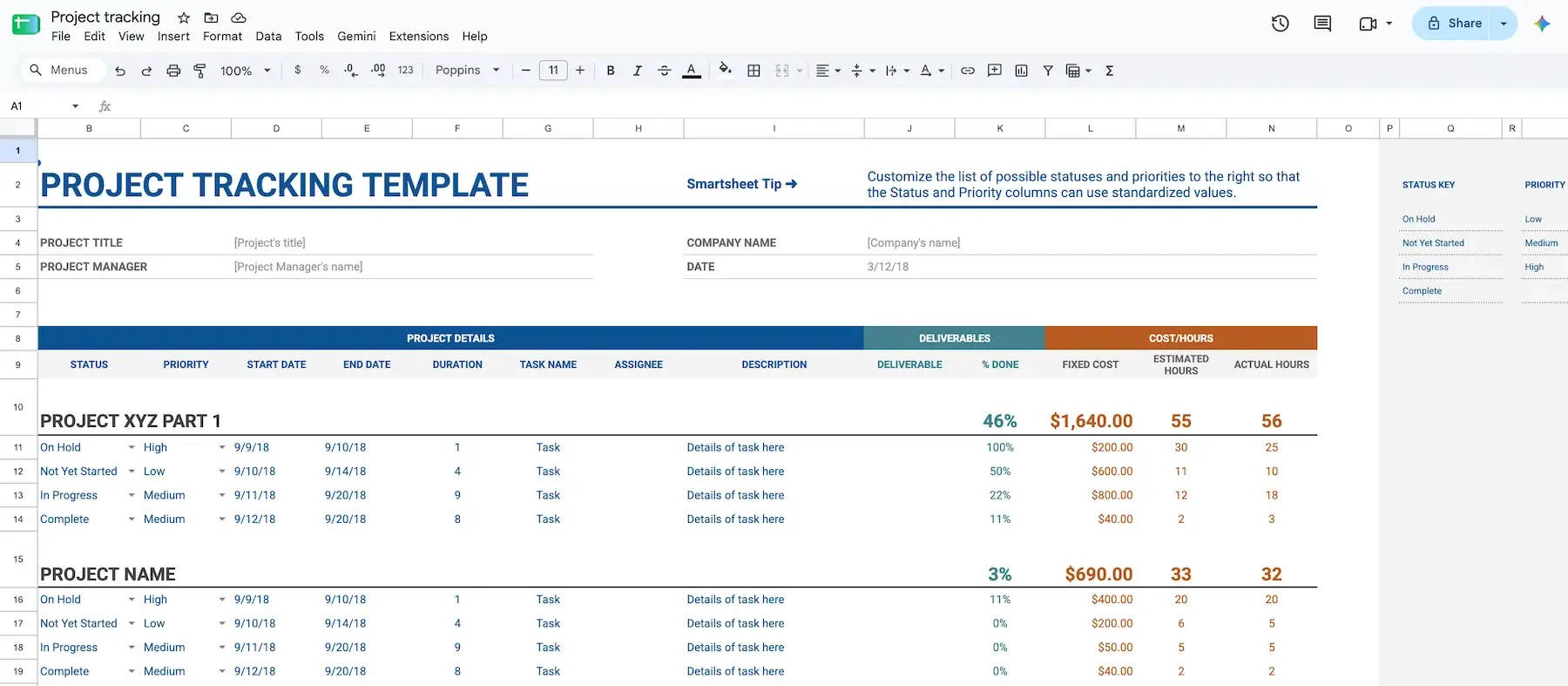The width and height of the screenshot is (1568, 686).
Task: Click the Share button
Action: (x=1454, y=24)
